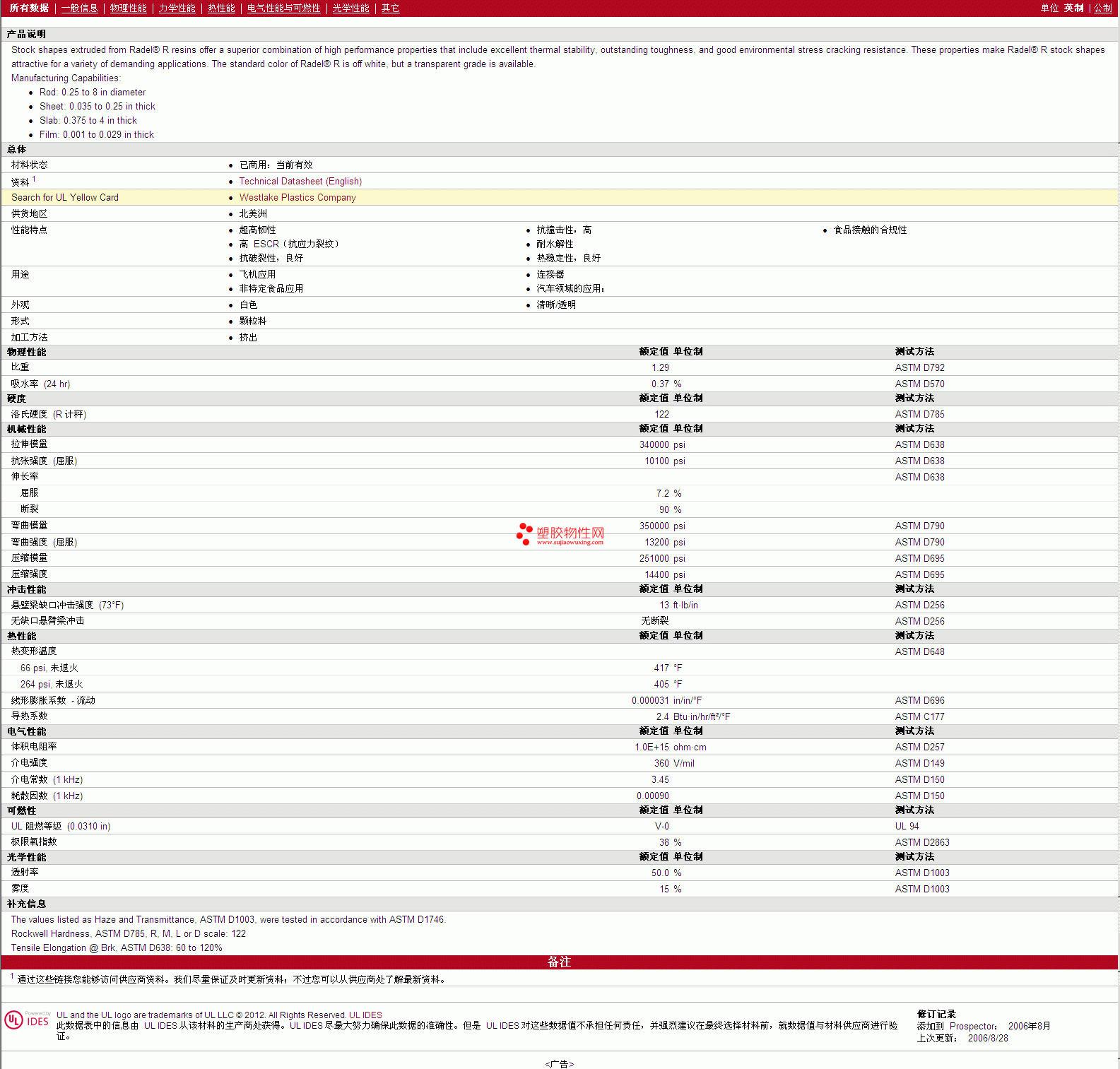Click footnote superscript 1 beside 资料
The image size is (1120, 1069).
click(34, 179)
